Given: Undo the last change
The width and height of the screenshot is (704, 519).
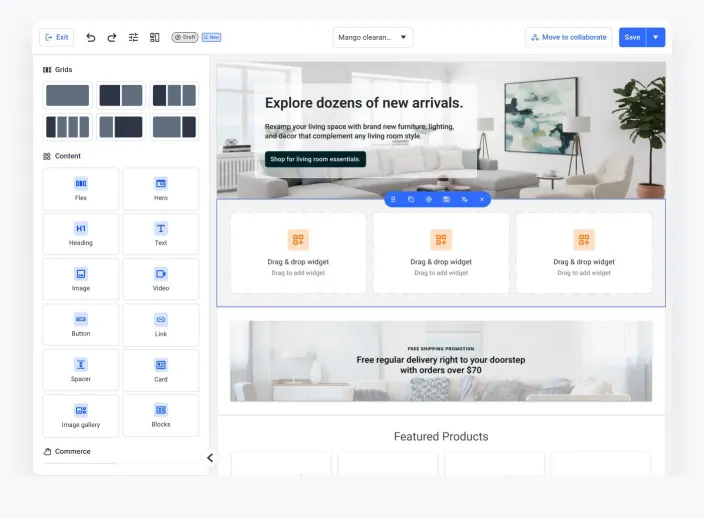Looking at the screenshot, I should point(91,37).
